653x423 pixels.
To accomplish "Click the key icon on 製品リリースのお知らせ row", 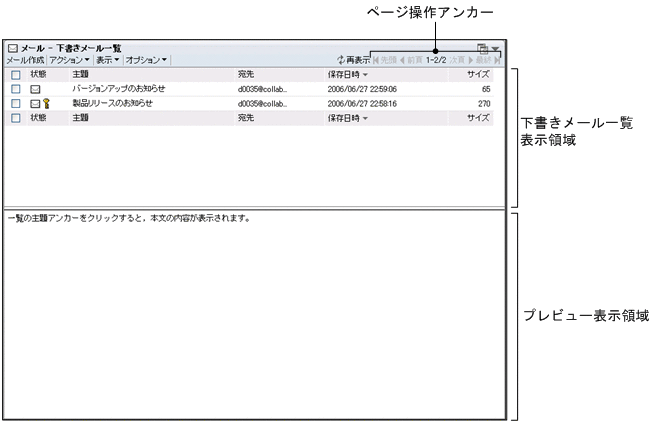I will point(46,103).
